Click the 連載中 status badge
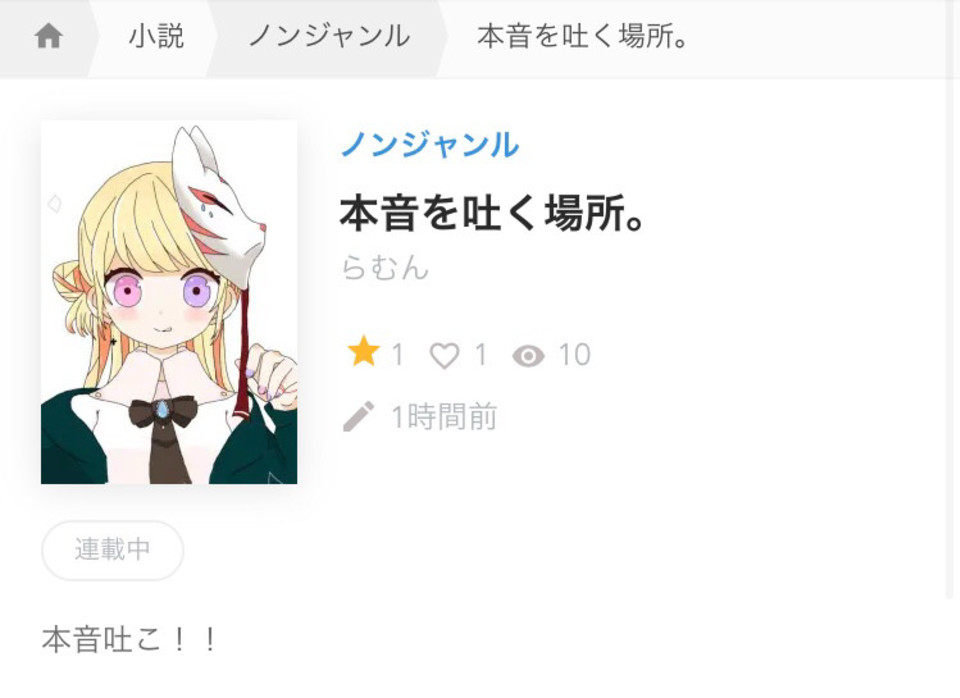This screenshot has width=960, height=698. click(x=113, y=550)
